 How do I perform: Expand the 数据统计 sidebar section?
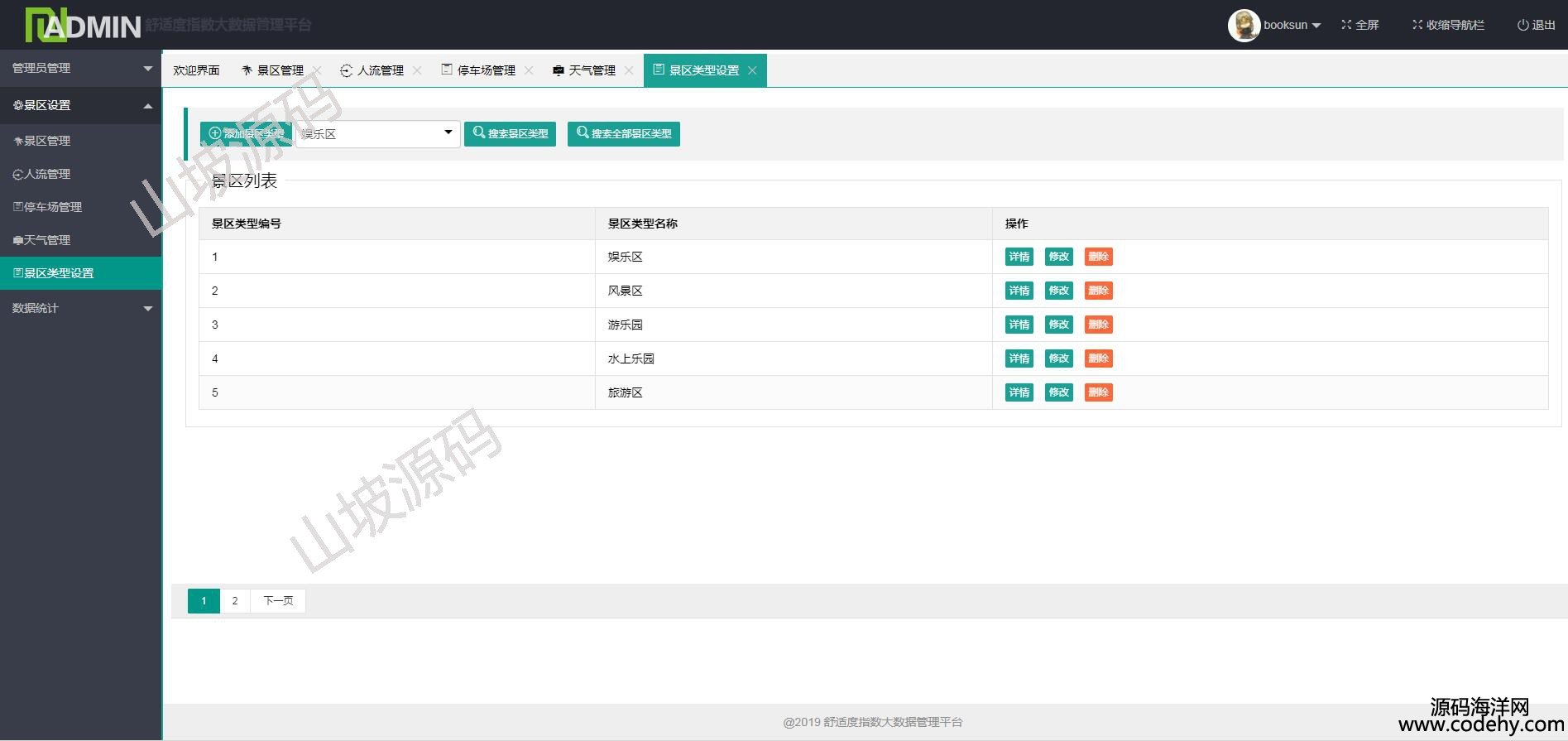pyautogui.click(x=80, y=308)
